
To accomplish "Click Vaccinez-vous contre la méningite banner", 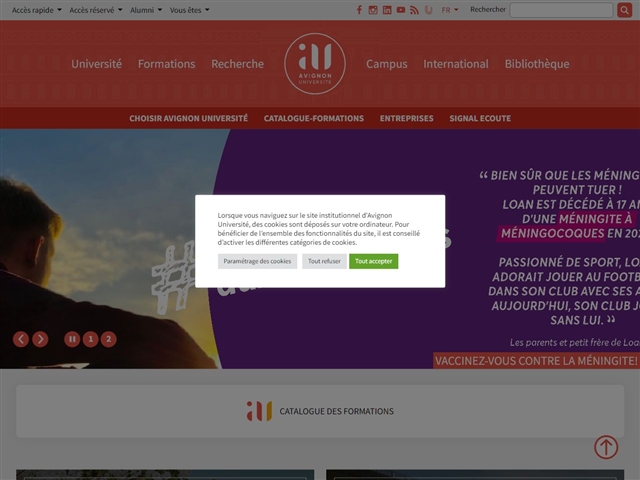I will 536,361.
